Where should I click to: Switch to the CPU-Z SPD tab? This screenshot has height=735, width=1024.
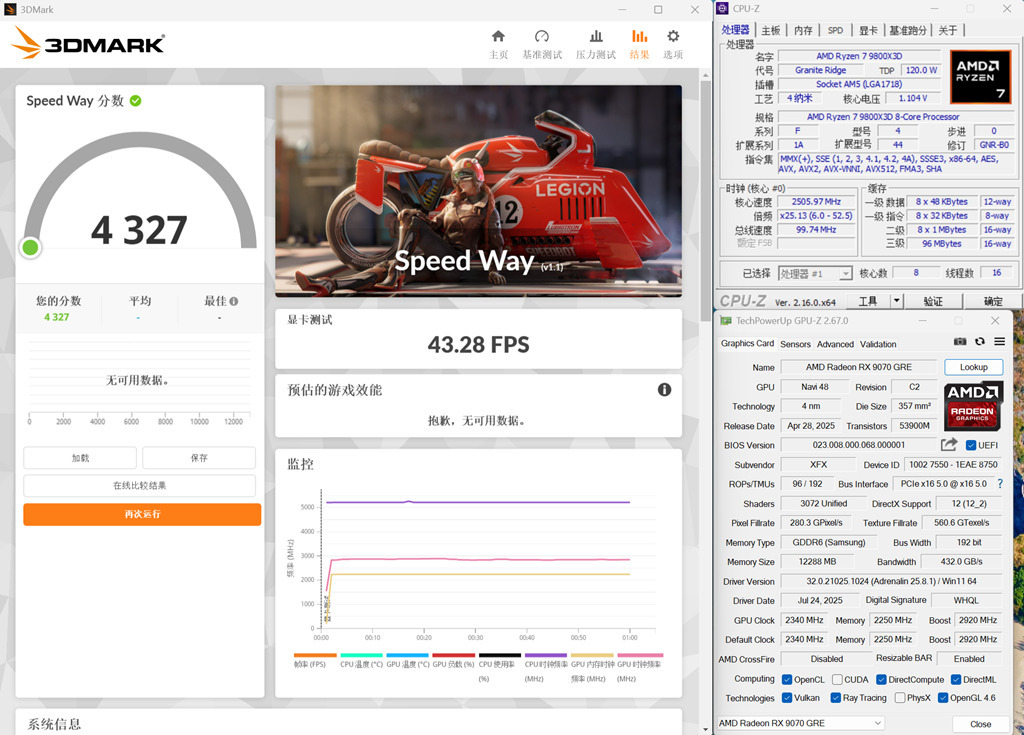[x=835, y=30]
